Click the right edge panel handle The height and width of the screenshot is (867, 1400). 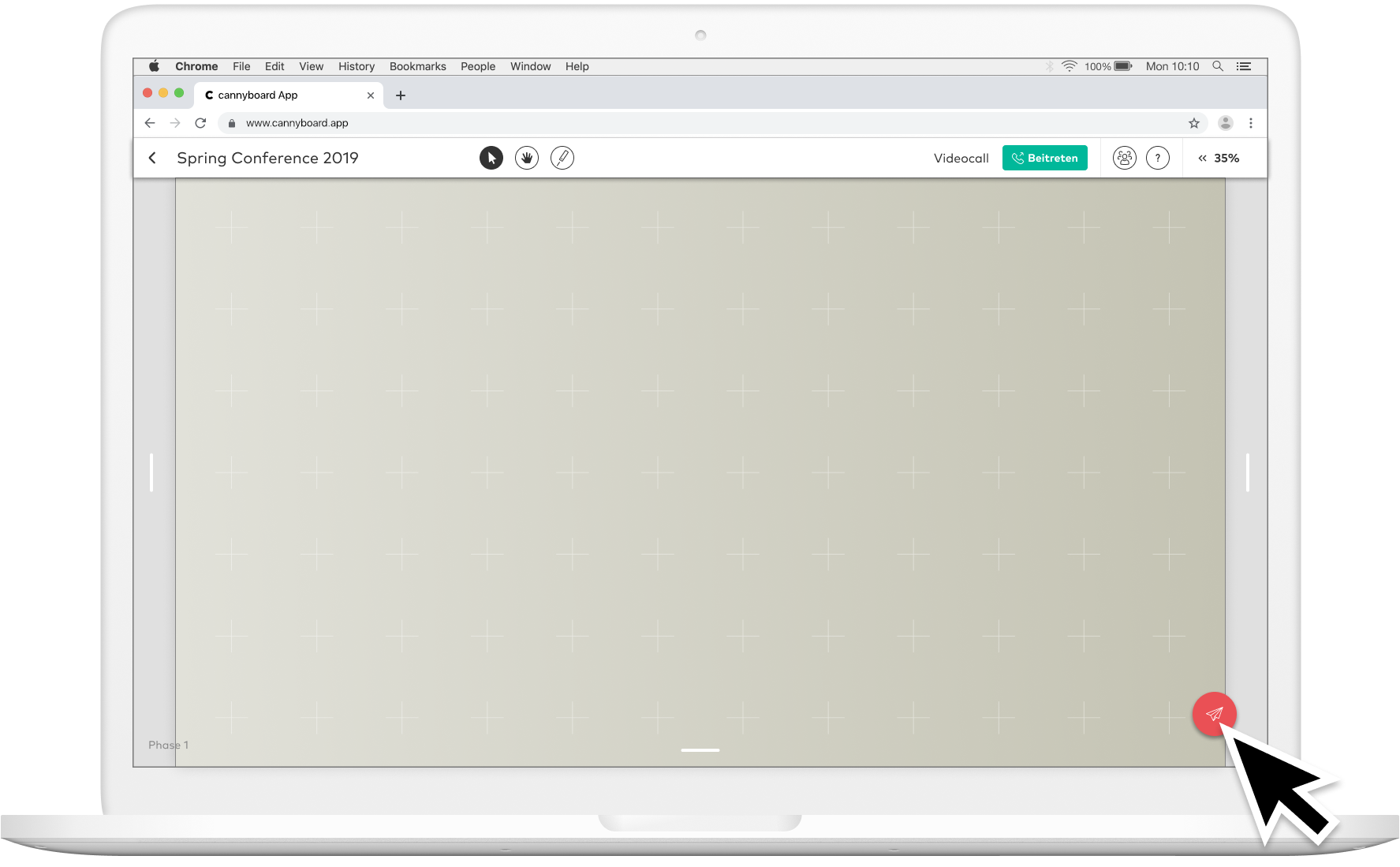pos(1247,473)
